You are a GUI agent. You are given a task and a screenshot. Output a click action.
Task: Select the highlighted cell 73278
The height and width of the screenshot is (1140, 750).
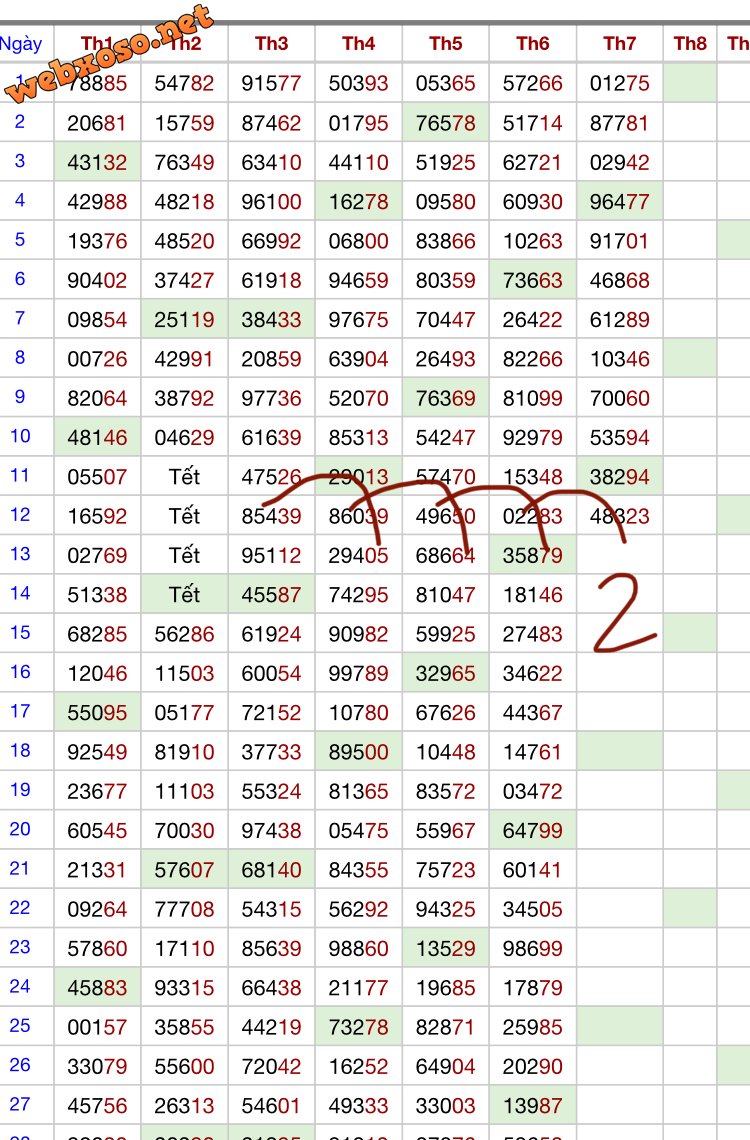(x=358, y=1026)
